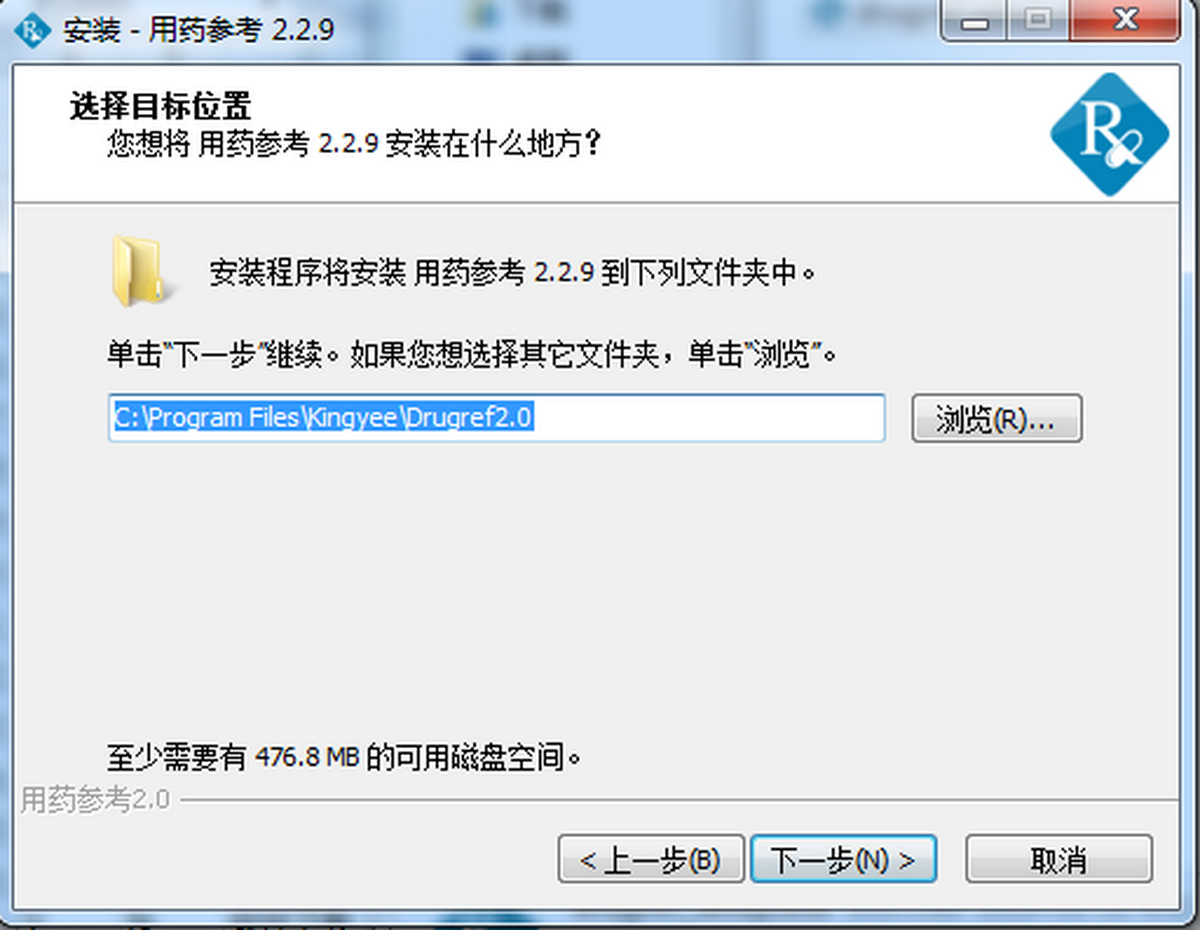Image resolution: width=1200 pixels, height=930 pixels.
Task: Go back with the 上一步(B) button
Action: pyautogui.click(x=651, y=859)
